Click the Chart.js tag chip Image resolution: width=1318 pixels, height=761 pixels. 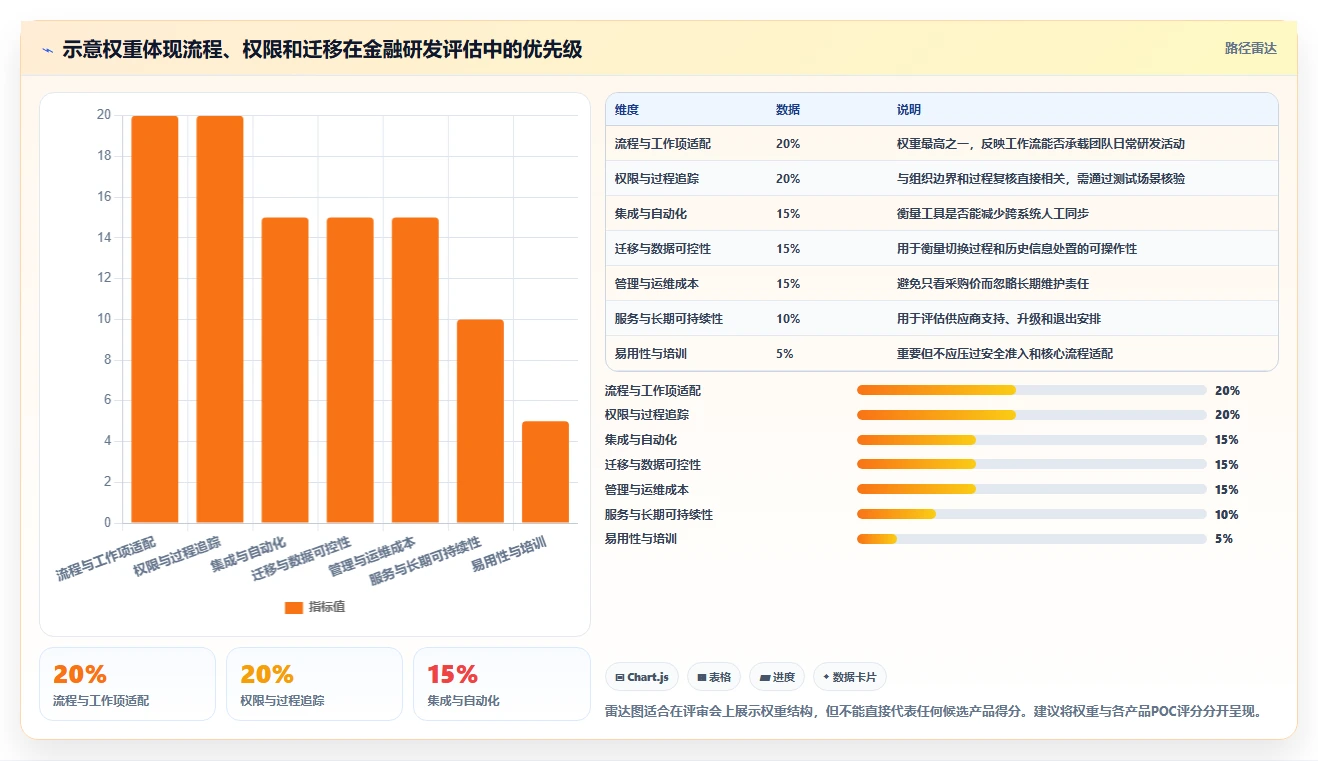point(642,677)
